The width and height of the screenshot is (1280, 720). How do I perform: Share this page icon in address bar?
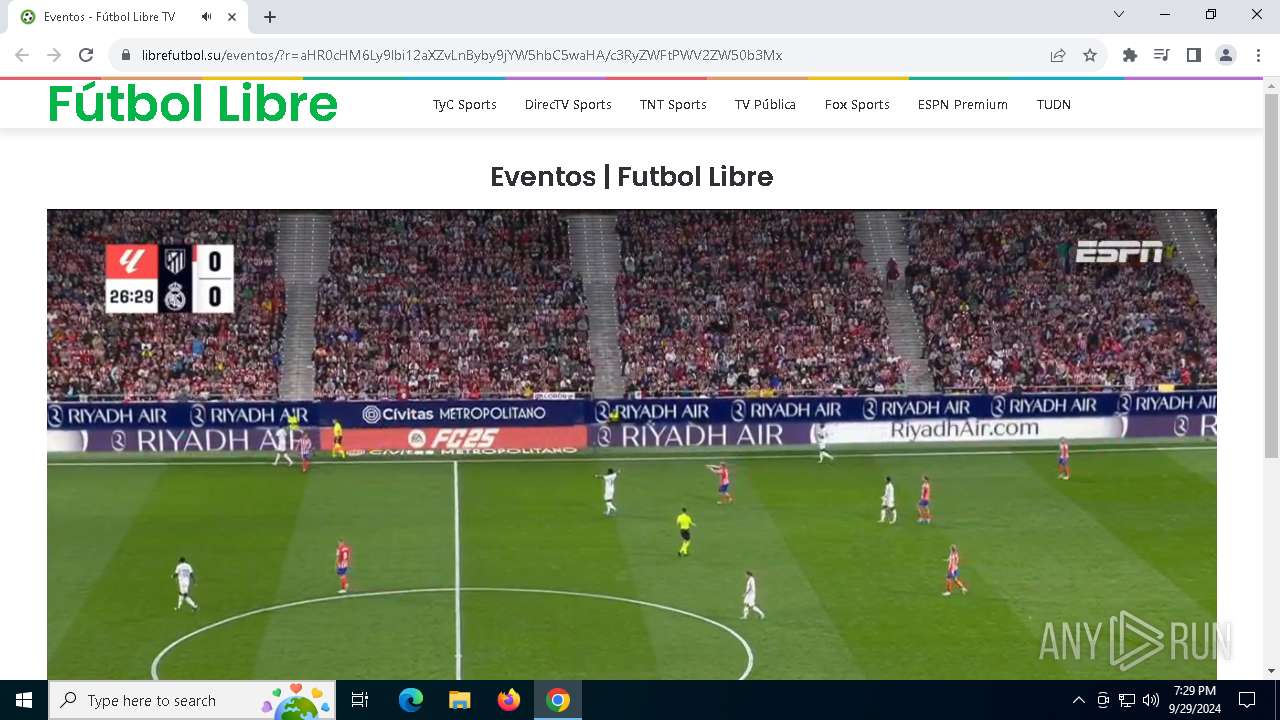1058,55
